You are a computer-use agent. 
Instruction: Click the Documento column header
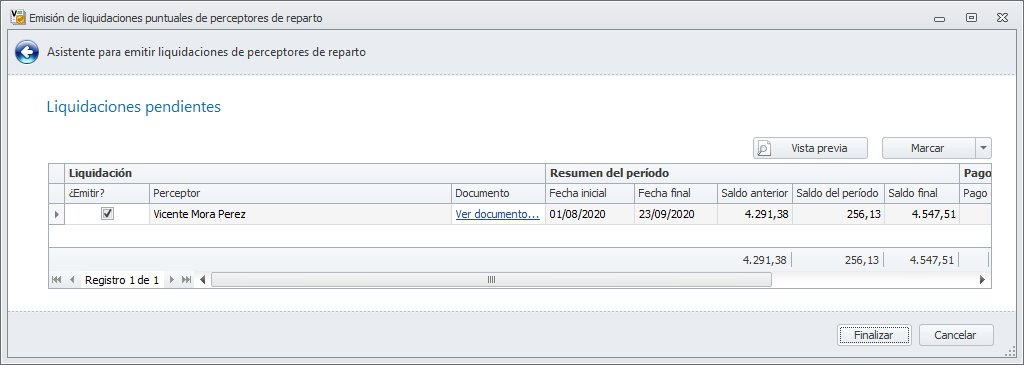click(x=498, y=193)
